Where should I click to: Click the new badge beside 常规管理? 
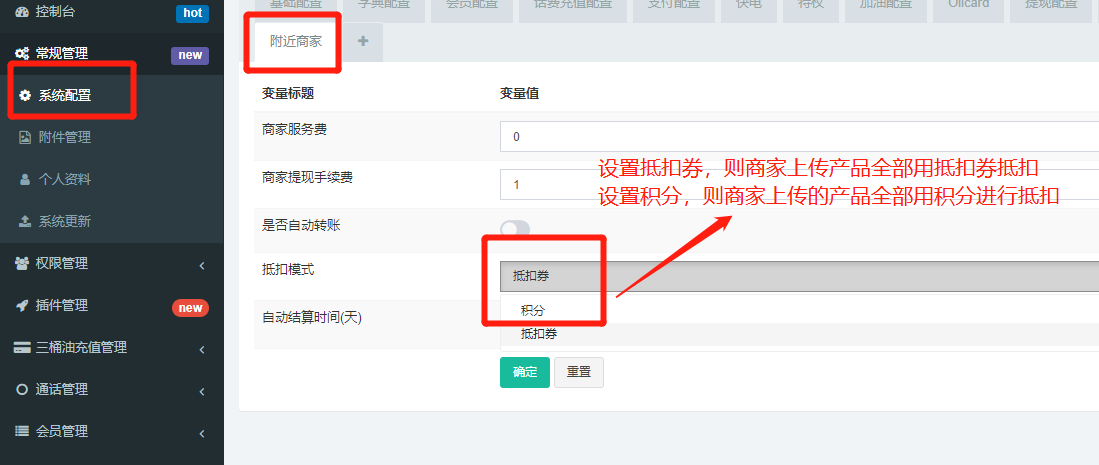[190, 55]
